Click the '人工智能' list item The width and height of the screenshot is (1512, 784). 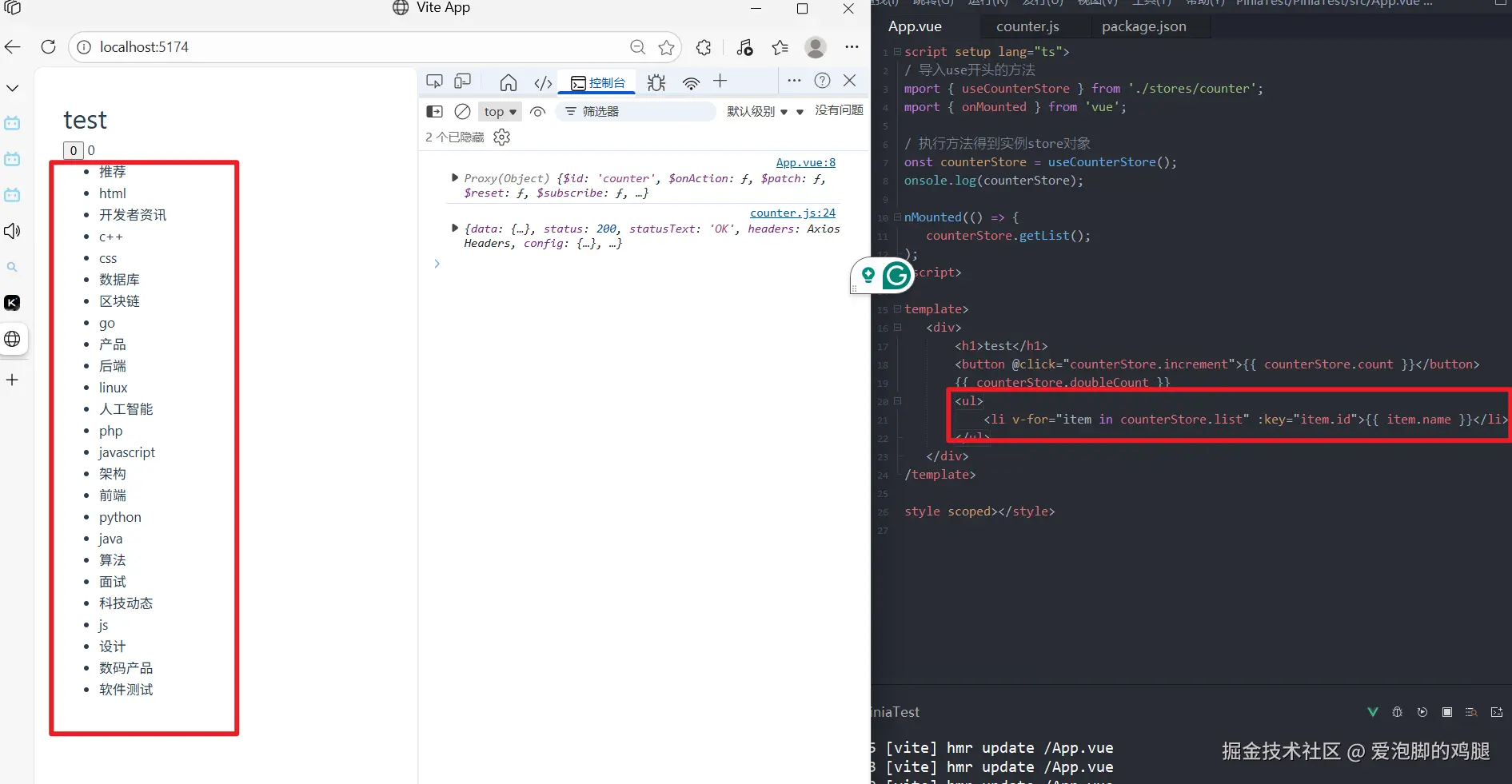126,409
